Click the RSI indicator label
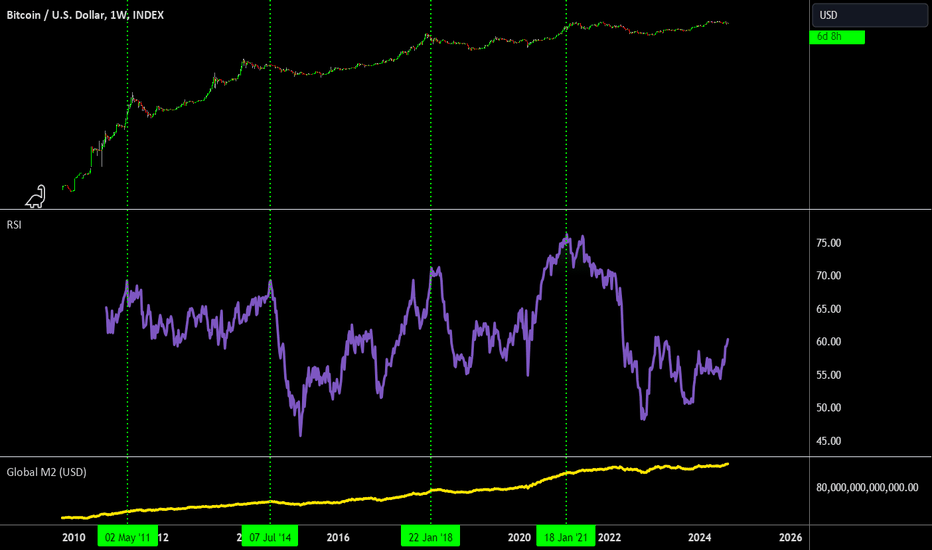Screen dimensions: 932x550 pos(14,225)
